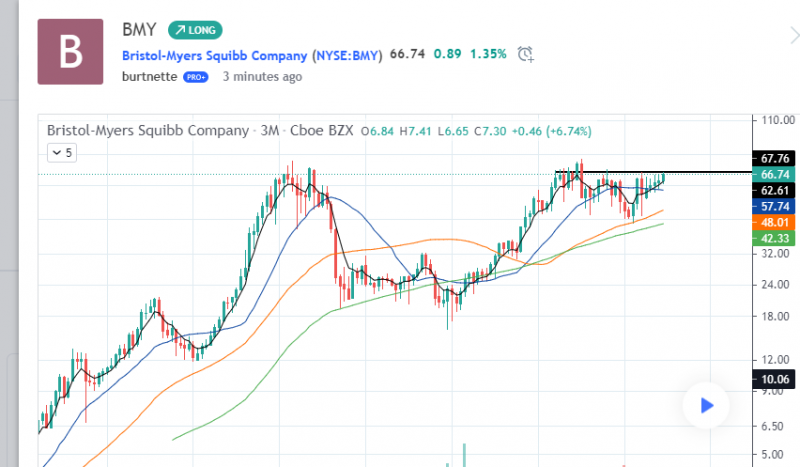Click the PRO+ badge beside burtnette
The width and height of the screenshot is (800, 467).
click(195, 77)
